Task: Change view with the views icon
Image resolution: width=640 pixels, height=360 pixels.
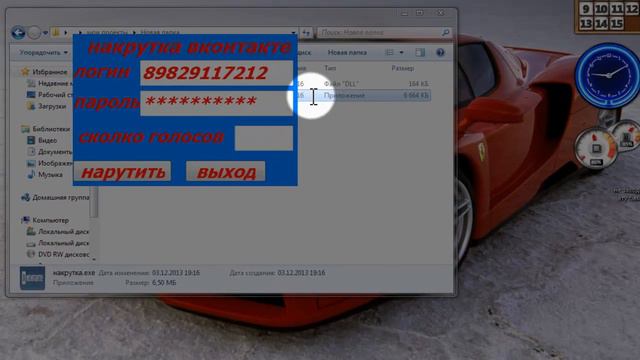Action: coord(389,53)
